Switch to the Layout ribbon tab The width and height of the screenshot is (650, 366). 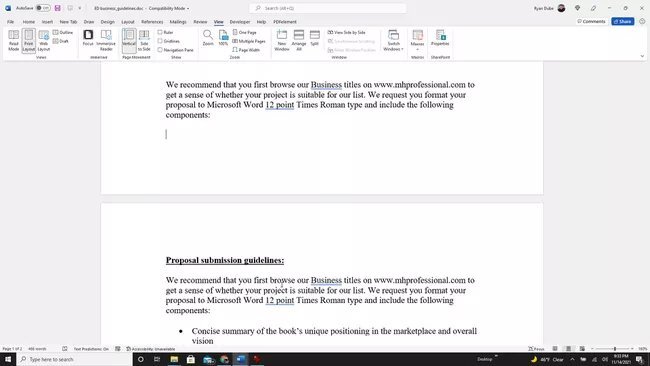coord(128,22)
